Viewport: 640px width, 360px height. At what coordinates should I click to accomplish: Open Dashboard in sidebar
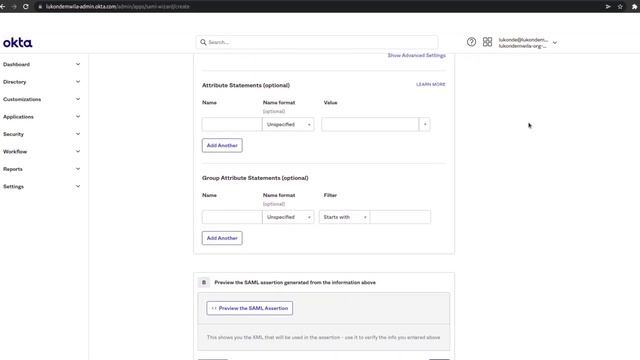tap(16, 64)
